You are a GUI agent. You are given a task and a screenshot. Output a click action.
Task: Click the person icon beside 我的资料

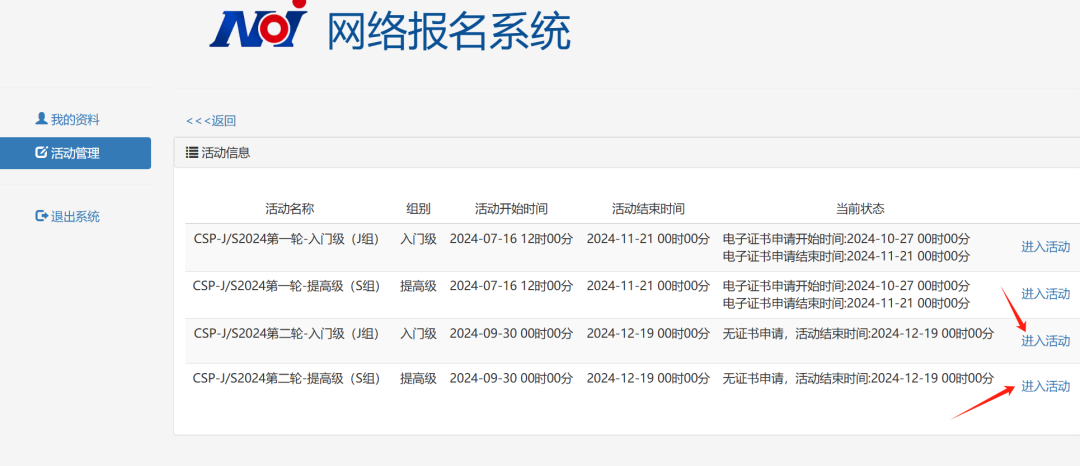pos(41,119)
